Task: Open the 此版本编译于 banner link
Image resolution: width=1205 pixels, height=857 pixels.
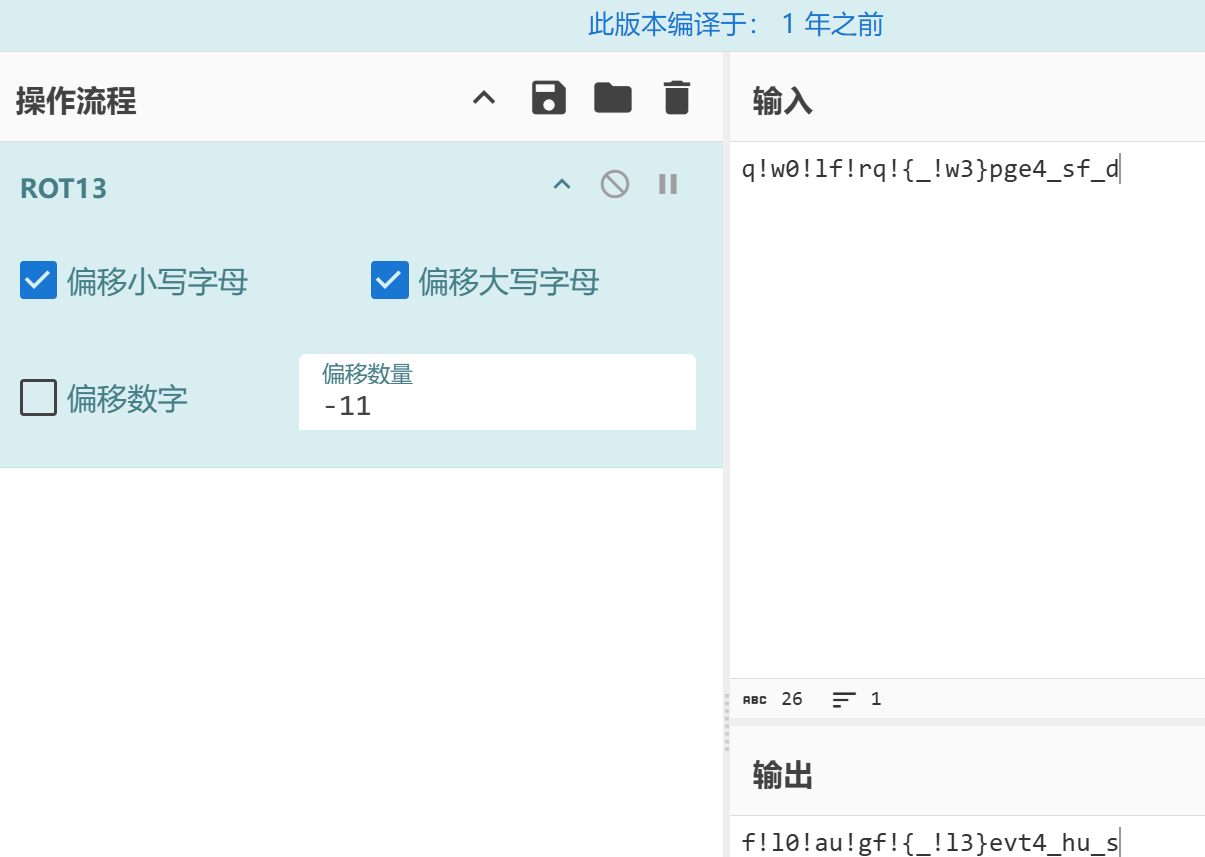Action: click(x=735, y=25)
